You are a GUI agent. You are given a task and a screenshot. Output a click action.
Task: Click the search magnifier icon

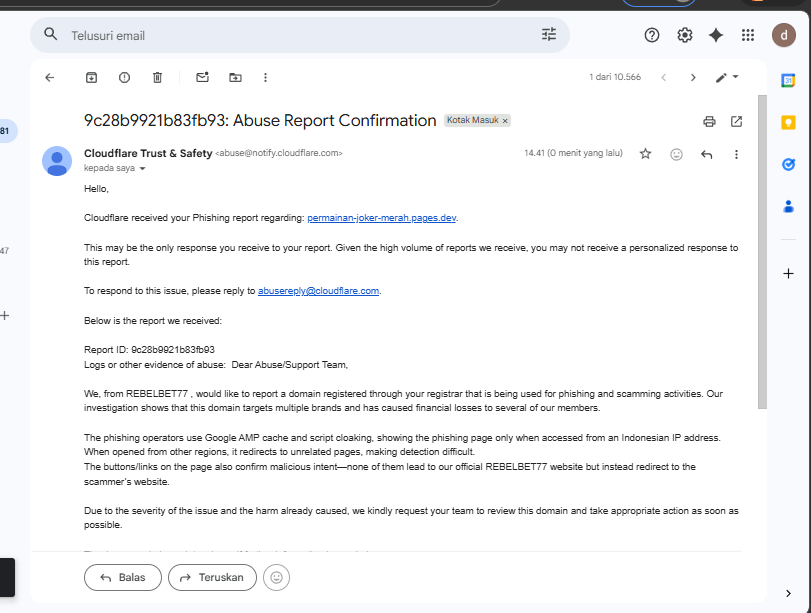coord(50,35)
